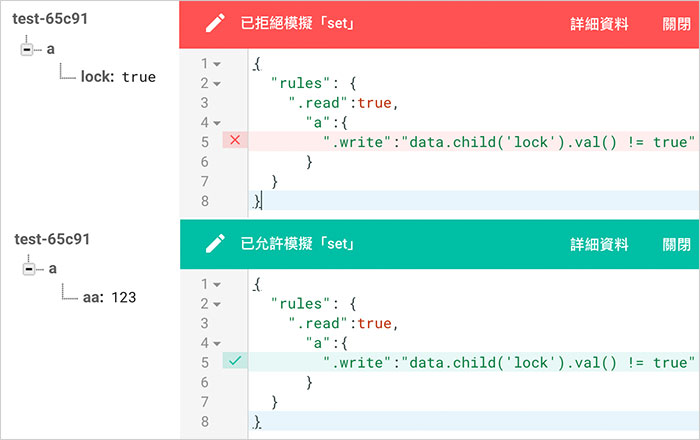
Task: Open 詳細資料 in the green allowed banner
Action: 599,243
